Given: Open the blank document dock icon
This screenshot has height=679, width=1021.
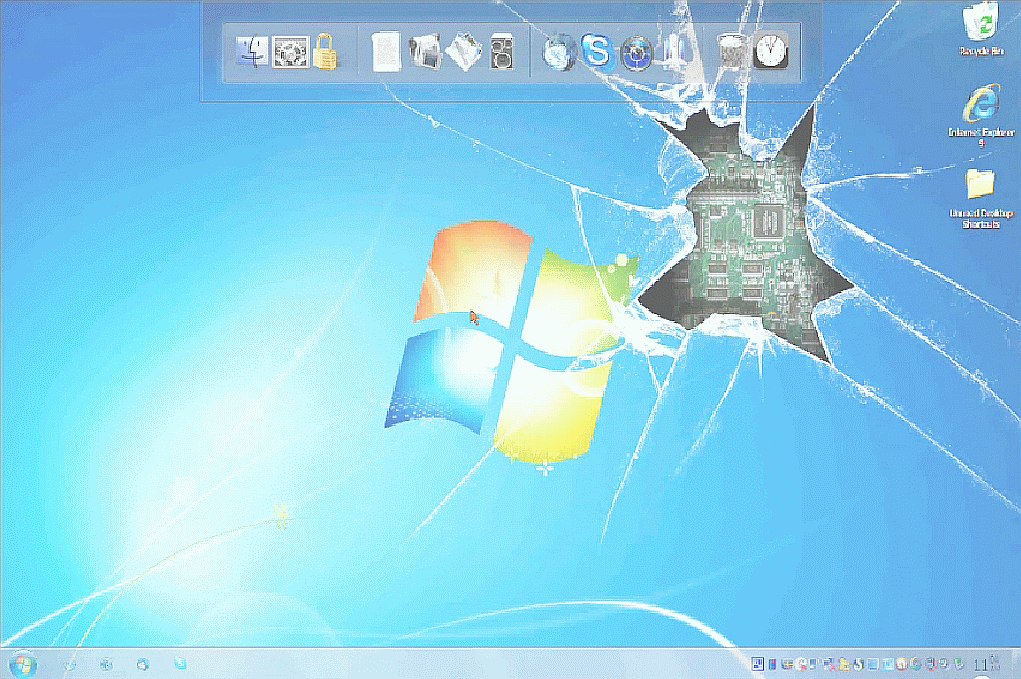Looking at the screenshot, I should (385, 52).
